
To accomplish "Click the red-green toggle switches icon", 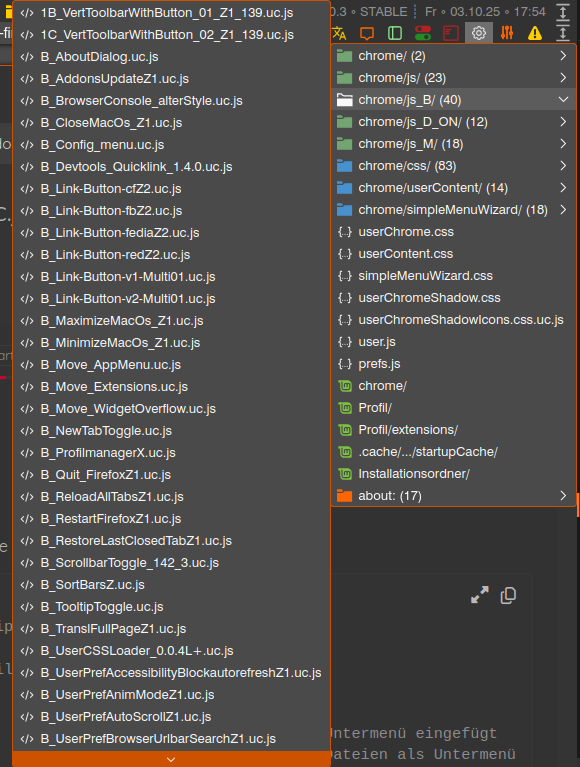I will (x=423, y=33).
